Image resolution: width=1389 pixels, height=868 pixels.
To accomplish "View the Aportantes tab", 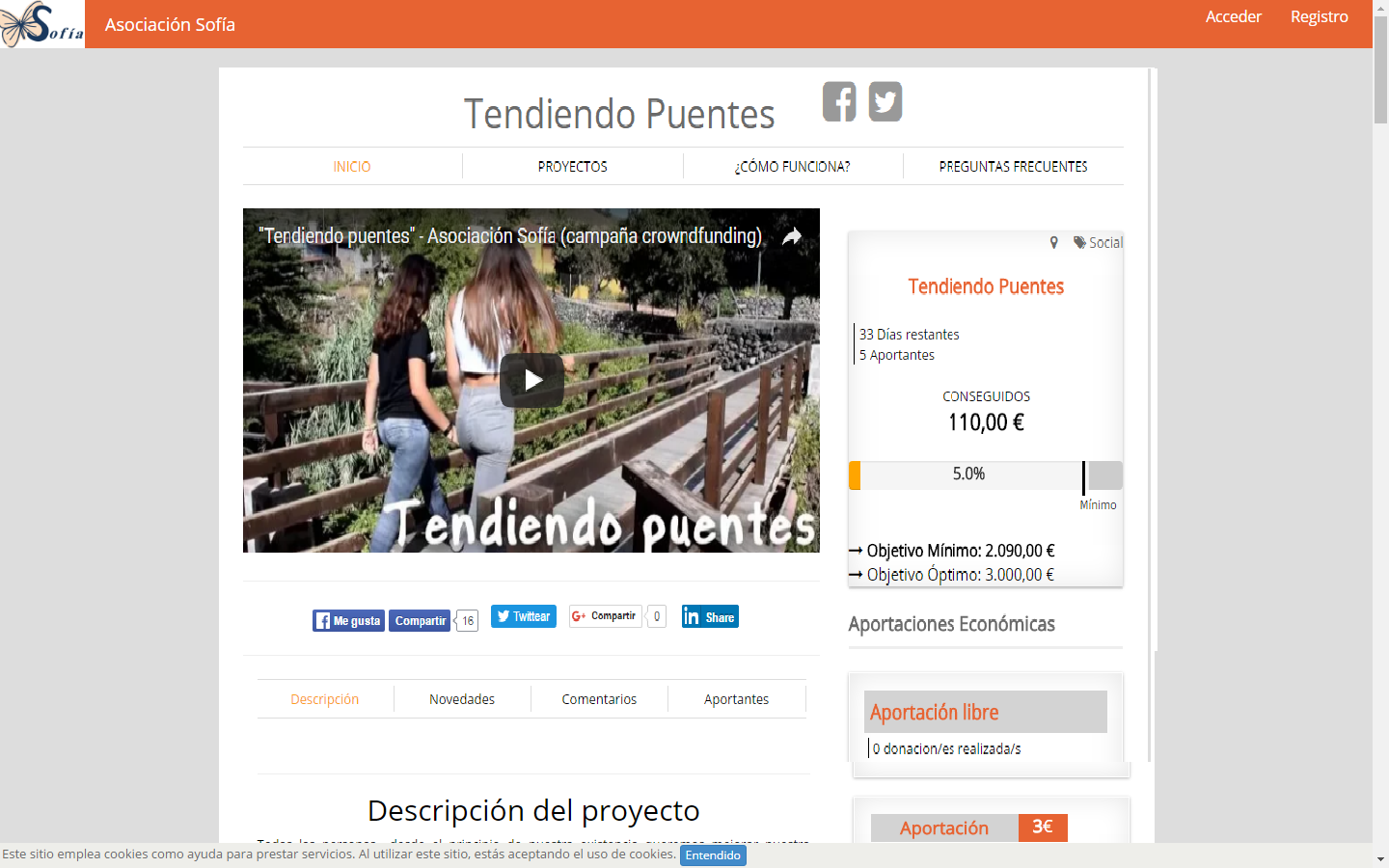I will click(x=736, y=699).
